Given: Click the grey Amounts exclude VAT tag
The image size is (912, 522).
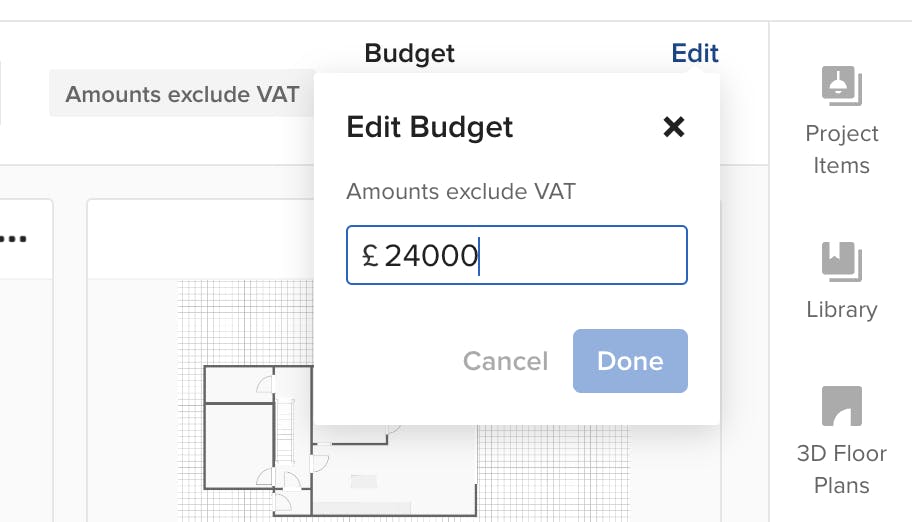Looking at the screenshot, I should [181, 94].
